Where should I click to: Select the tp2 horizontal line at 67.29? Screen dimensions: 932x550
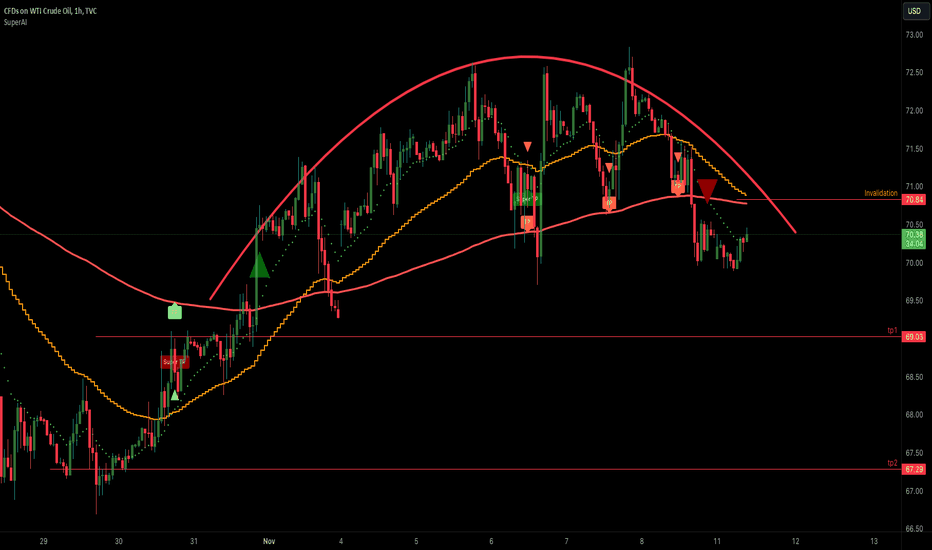coord(476,470)
